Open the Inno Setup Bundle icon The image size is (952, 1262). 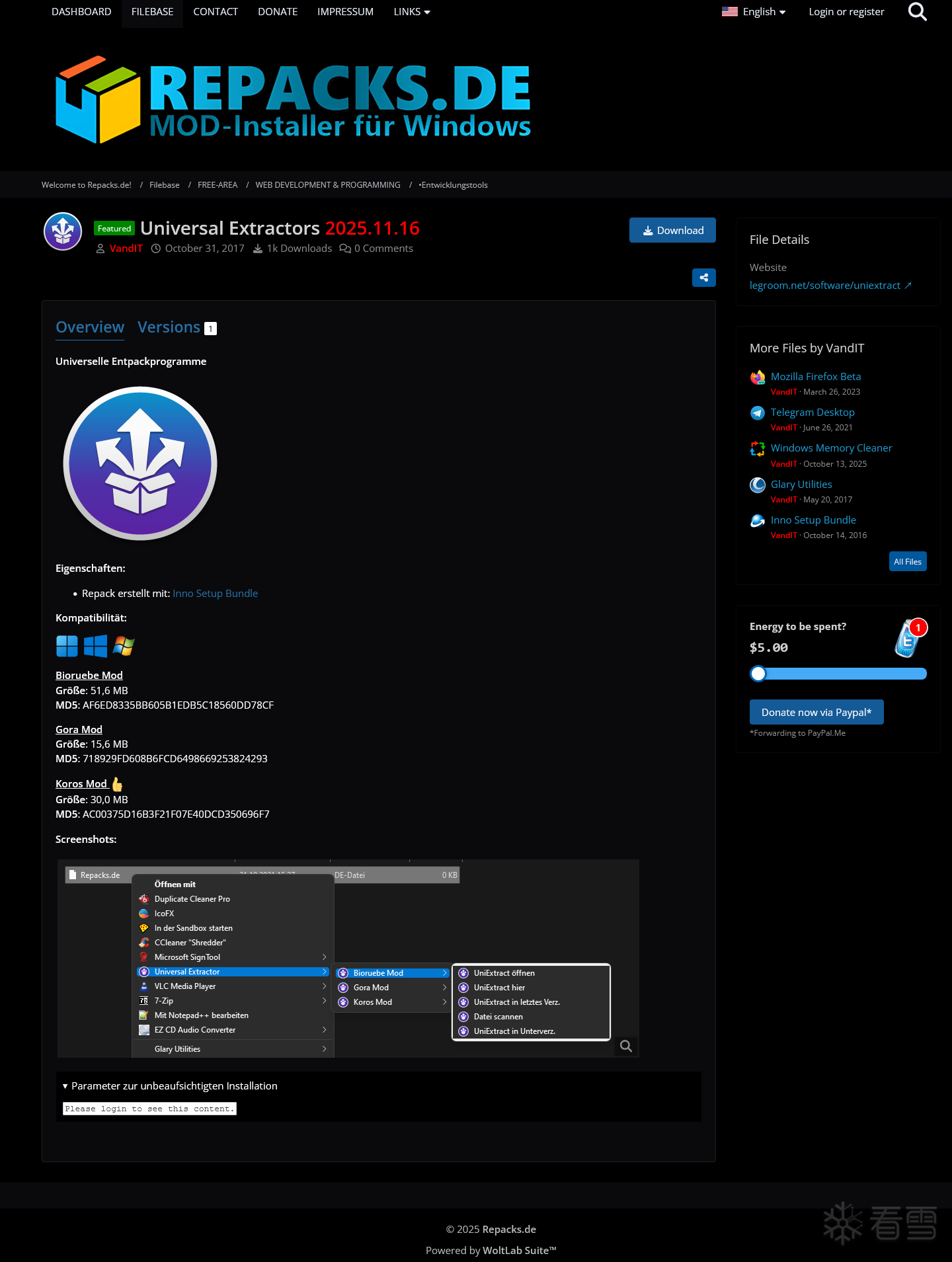[x=758, y=521]
